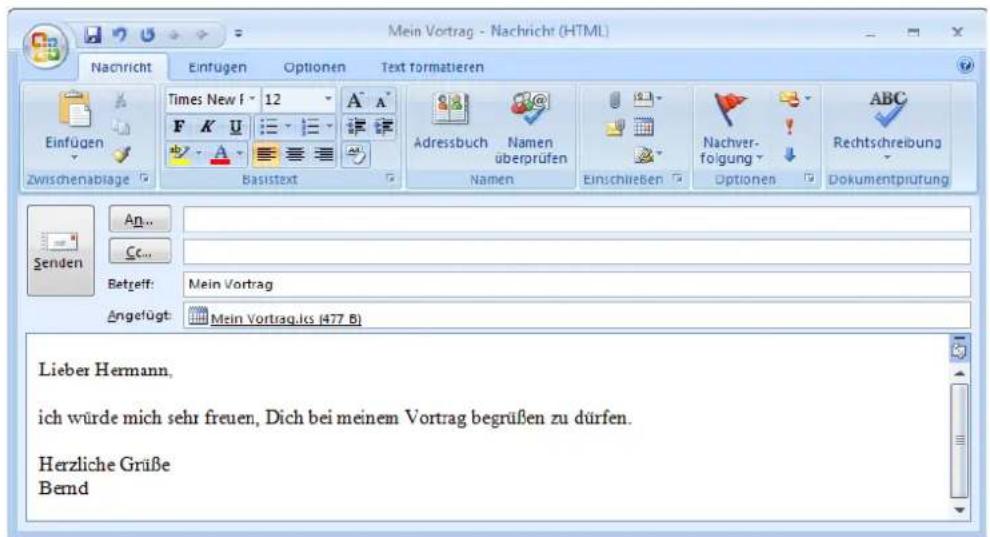990x537 pixels.
Task: Open the Office button menu
Action: point(45,45)
